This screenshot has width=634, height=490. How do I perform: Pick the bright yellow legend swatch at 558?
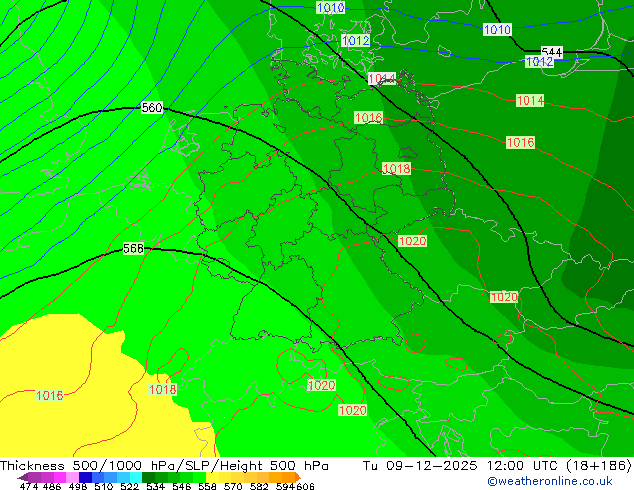(x=212, y=477)
